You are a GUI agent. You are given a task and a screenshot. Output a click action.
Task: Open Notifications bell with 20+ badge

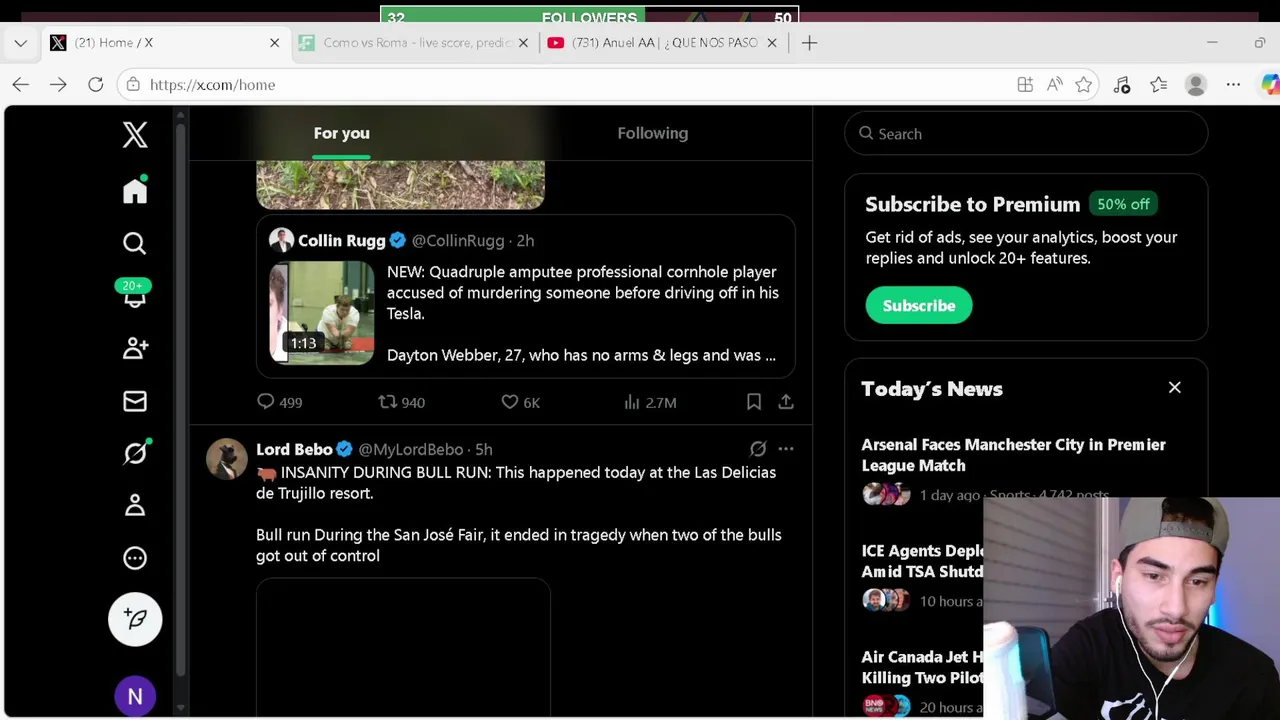click(134, 295)
